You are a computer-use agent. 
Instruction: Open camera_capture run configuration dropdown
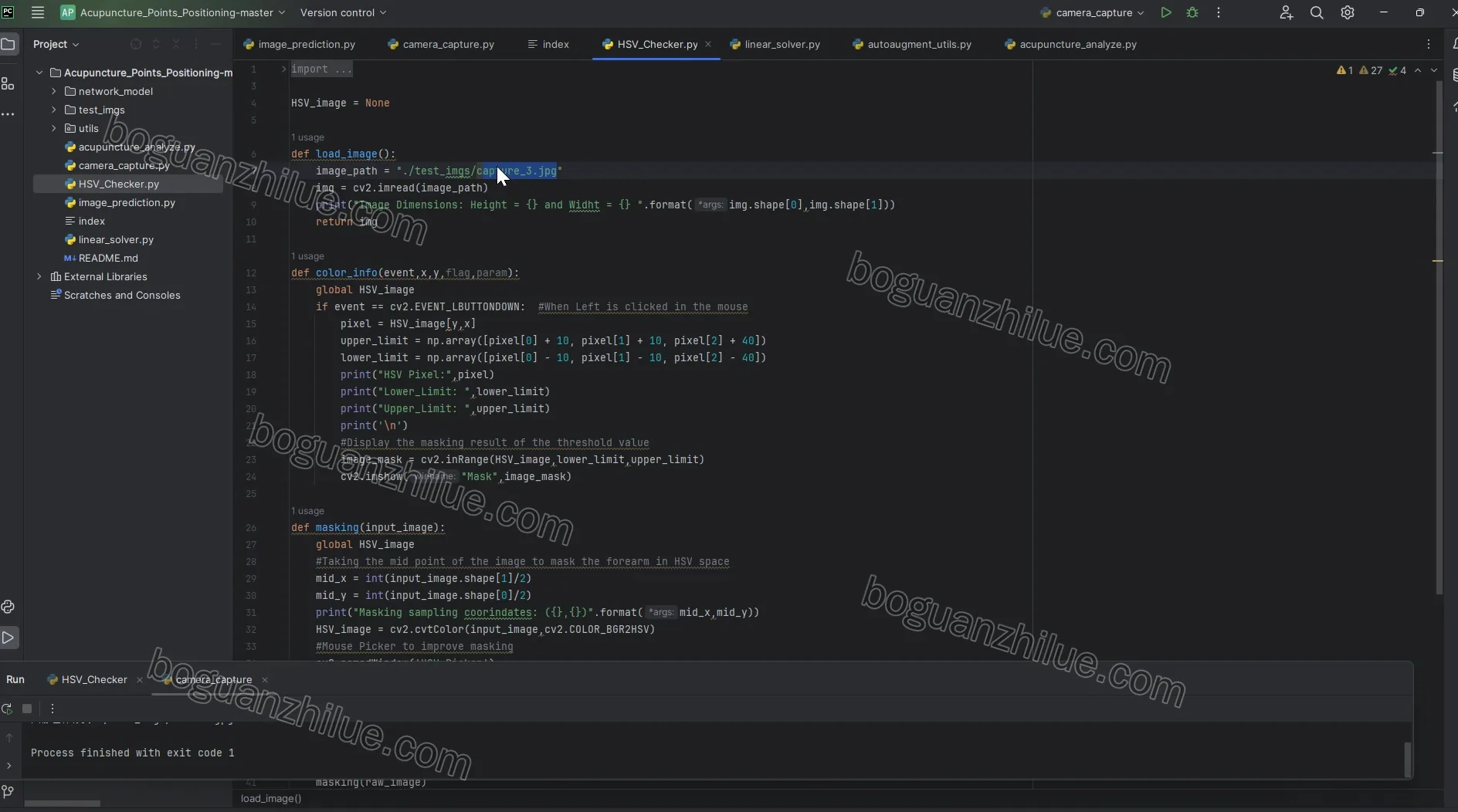(x=1093, y=12)
